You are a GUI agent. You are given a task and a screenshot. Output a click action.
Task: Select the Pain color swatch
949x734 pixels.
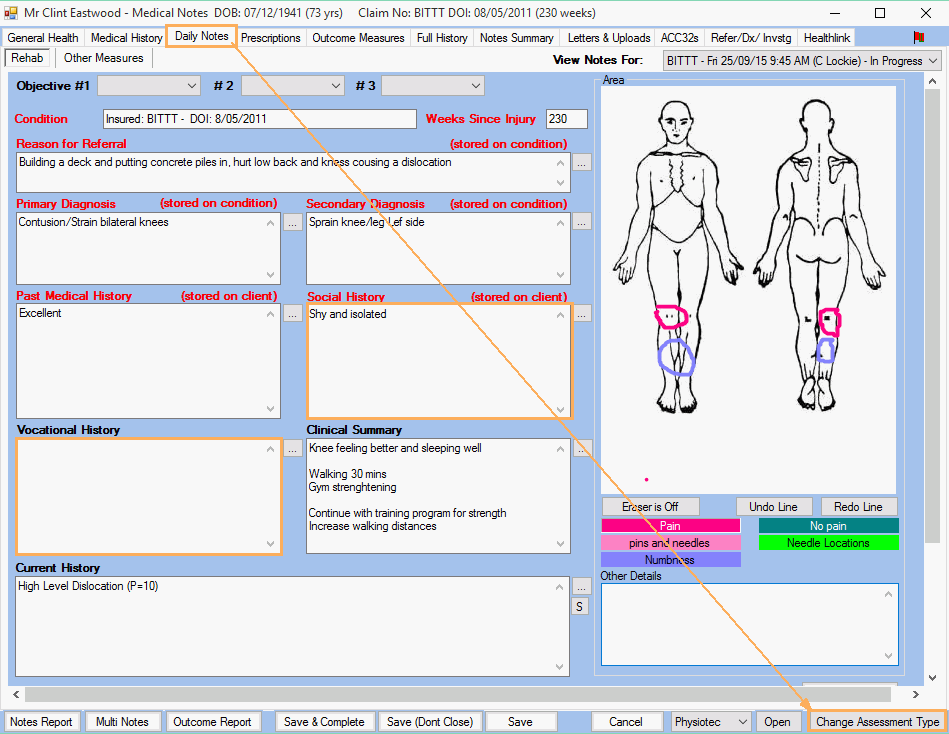pos(670,526)
